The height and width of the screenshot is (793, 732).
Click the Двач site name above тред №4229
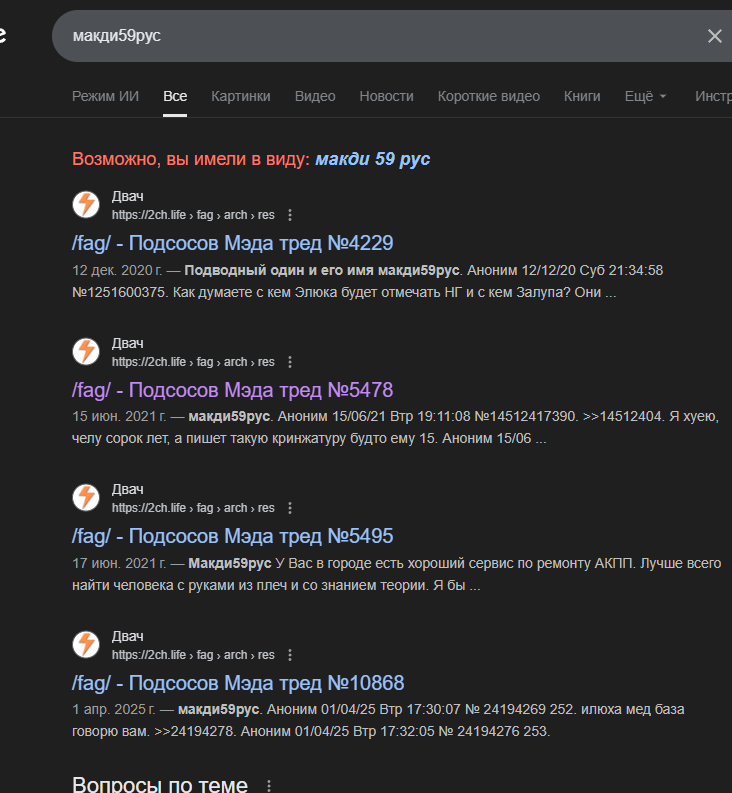[x=127, y=196]
